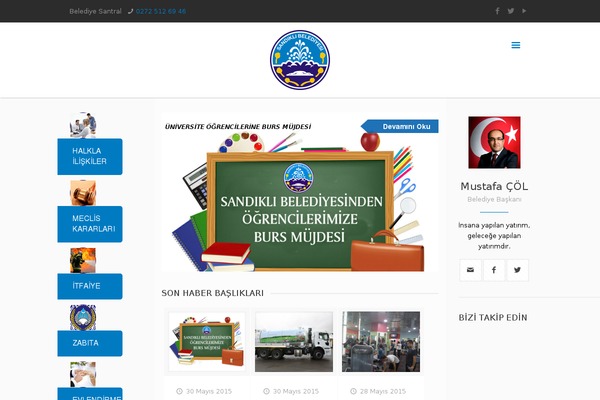Open Twitter icon in top bar

(x=511, y=11)
